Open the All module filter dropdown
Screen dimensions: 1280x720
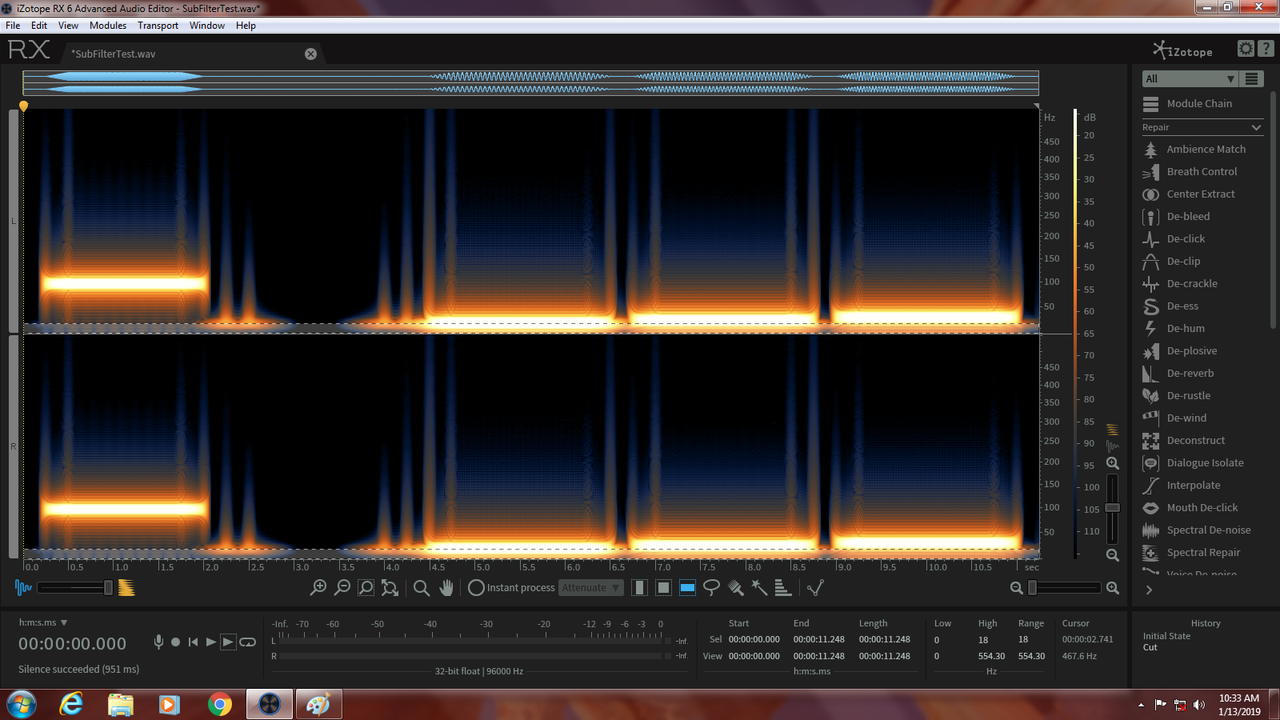1190,79
